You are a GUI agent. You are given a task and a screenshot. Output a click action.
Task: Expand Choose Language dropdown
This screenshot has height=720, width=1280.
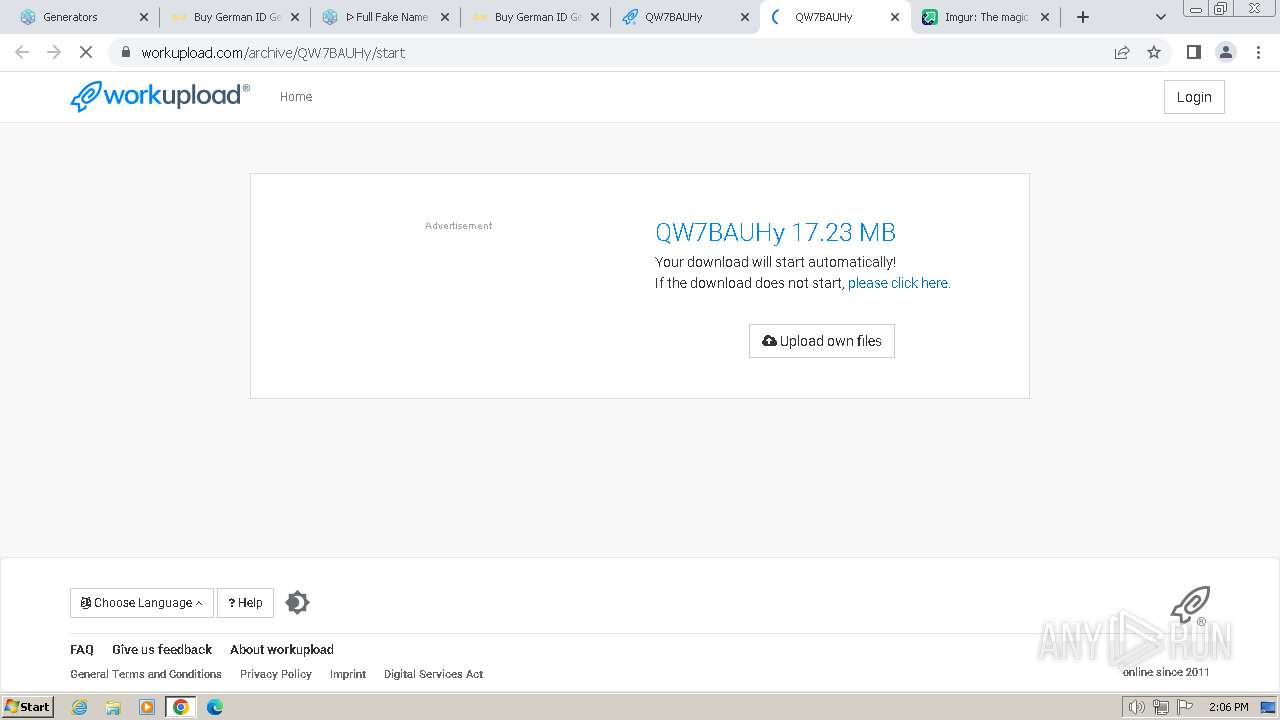[142, 603]
